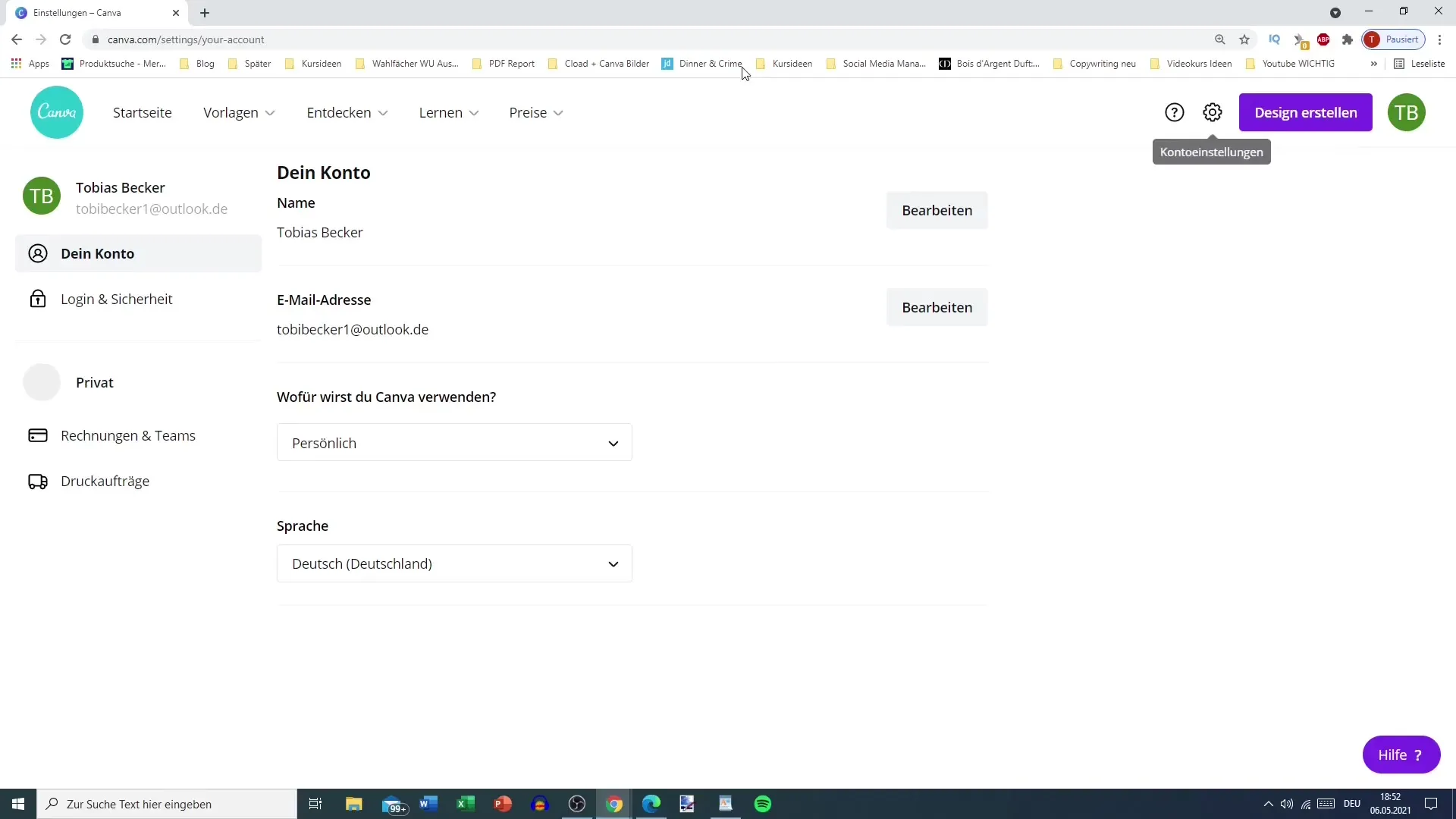Screen dimensions: 1456x819
Task: Expand the Vorlagen menu
Action: [x=239, y=112]
